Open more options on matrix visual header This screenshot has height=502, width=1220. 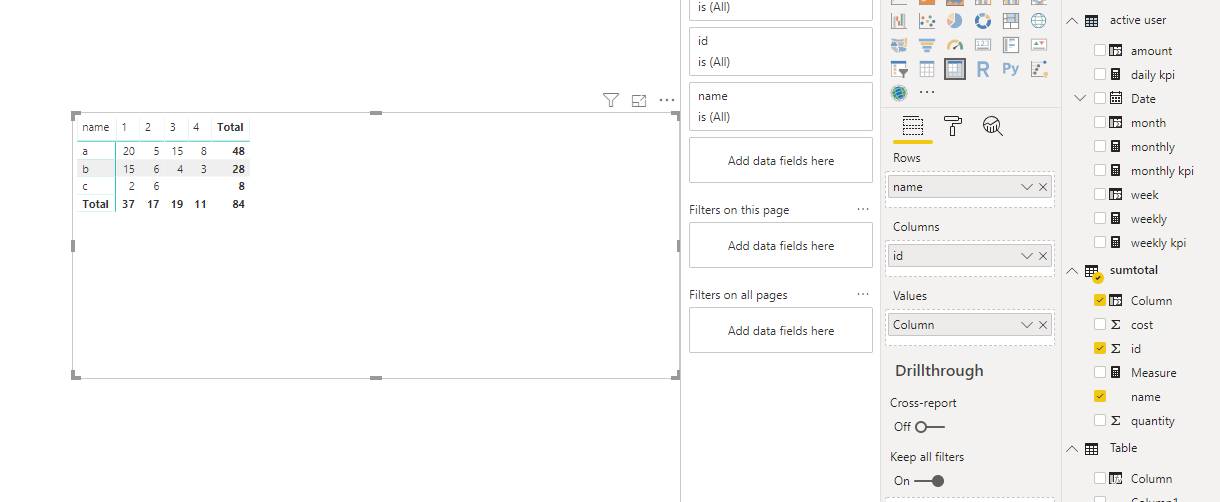pyautogui.click(x=667, y=100)
